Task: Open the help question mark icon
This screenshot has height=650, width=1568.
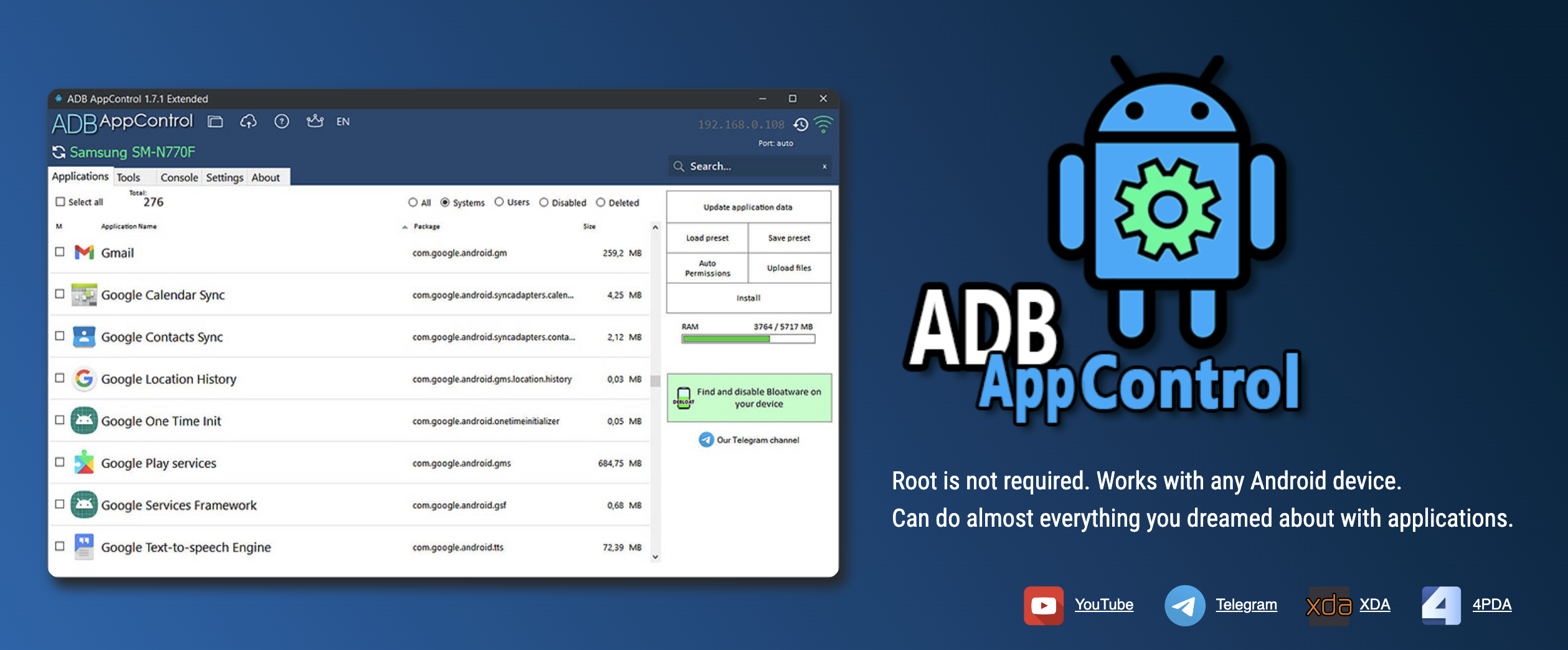Action: (x=281, y=121)
